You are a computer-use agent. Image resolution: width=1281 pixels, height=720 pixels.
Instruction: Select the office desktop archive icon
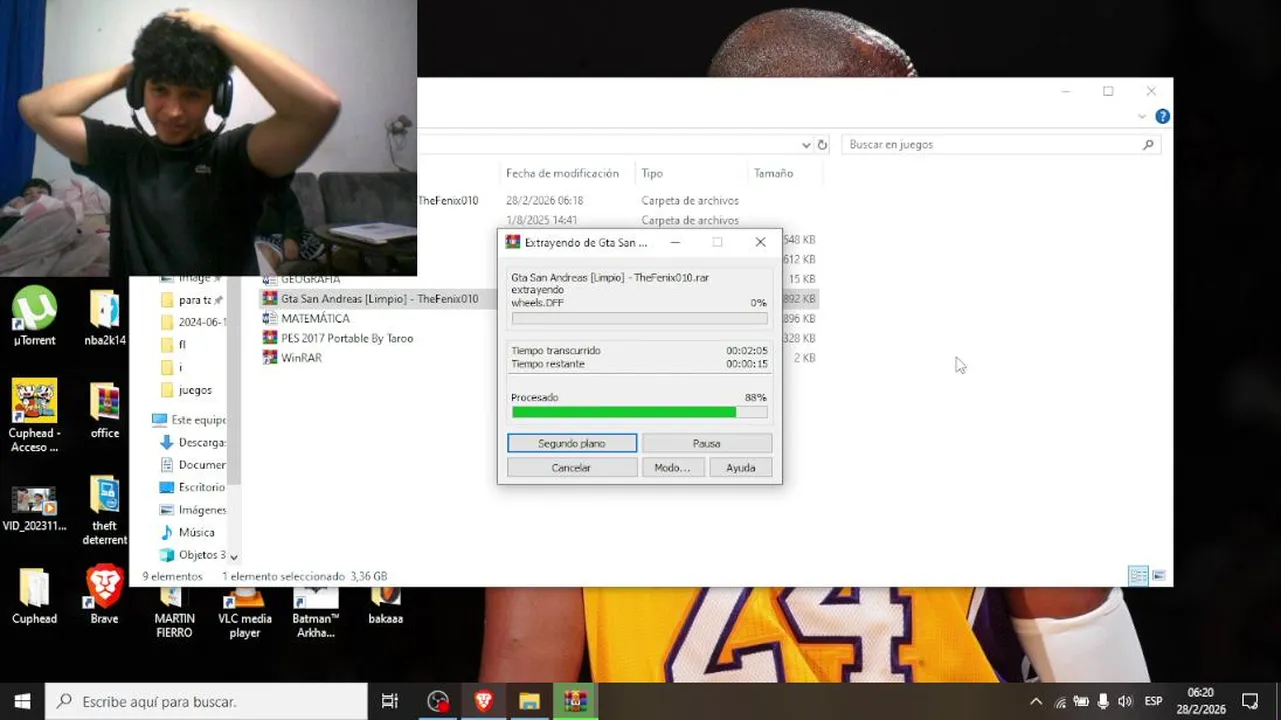(x=104, y=411)
